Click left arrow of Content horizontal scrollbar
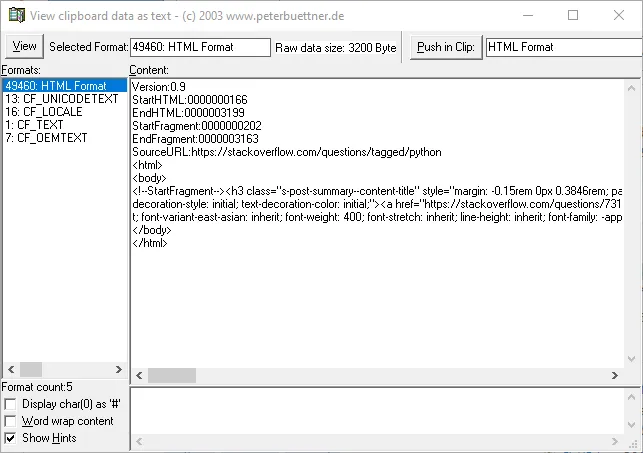643x453 pixels. click(x=139, y=376)
